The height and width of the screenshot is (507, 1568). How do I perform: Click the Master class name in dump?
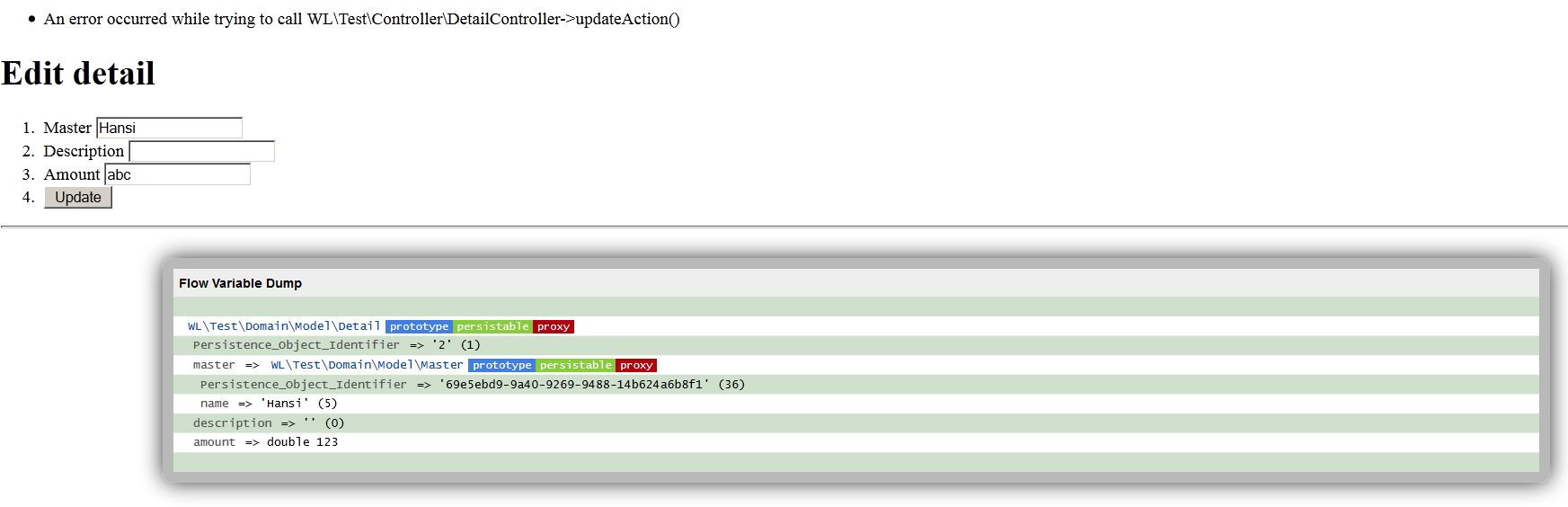367,365
